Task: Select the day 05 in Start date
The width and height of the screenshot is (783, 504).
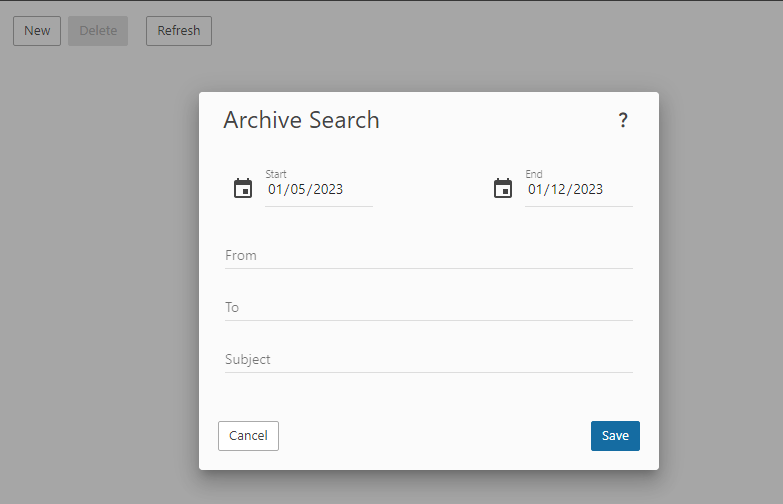Action: pos(298,189)
